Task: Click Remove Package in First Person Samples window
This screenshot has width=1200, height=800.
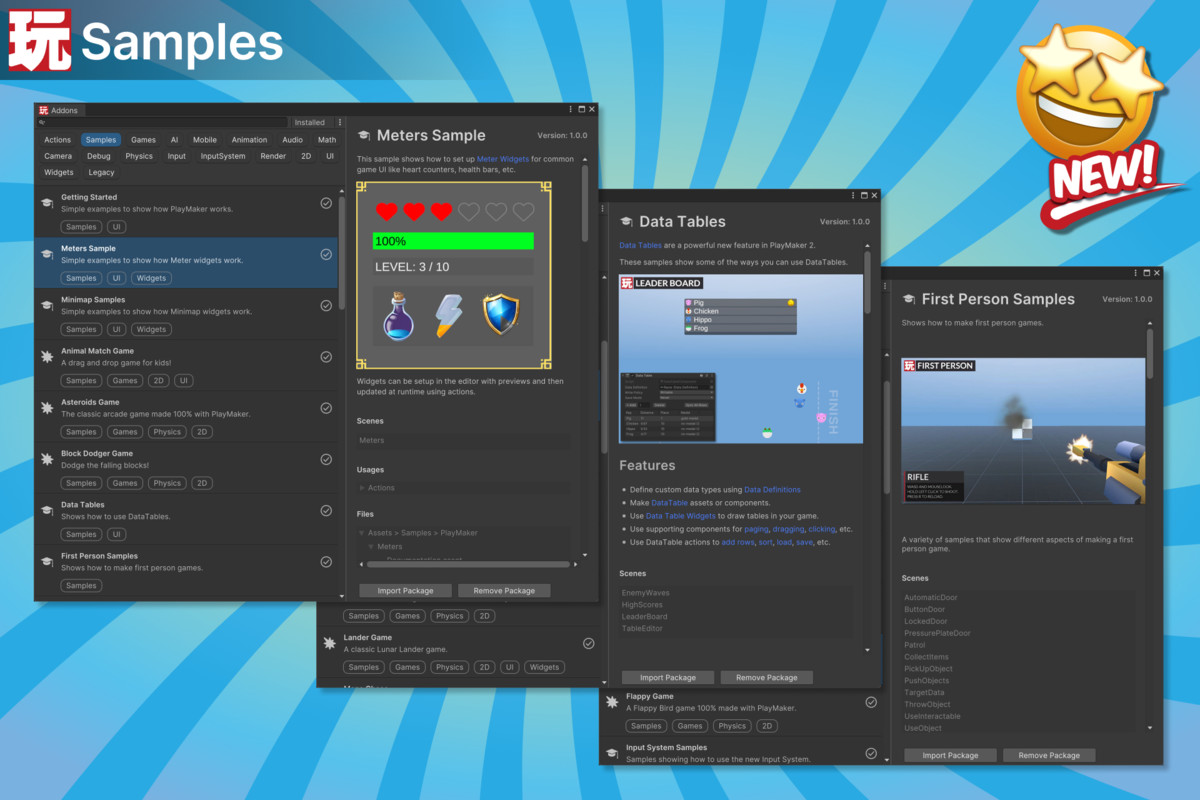Action: pos(1049,755)
